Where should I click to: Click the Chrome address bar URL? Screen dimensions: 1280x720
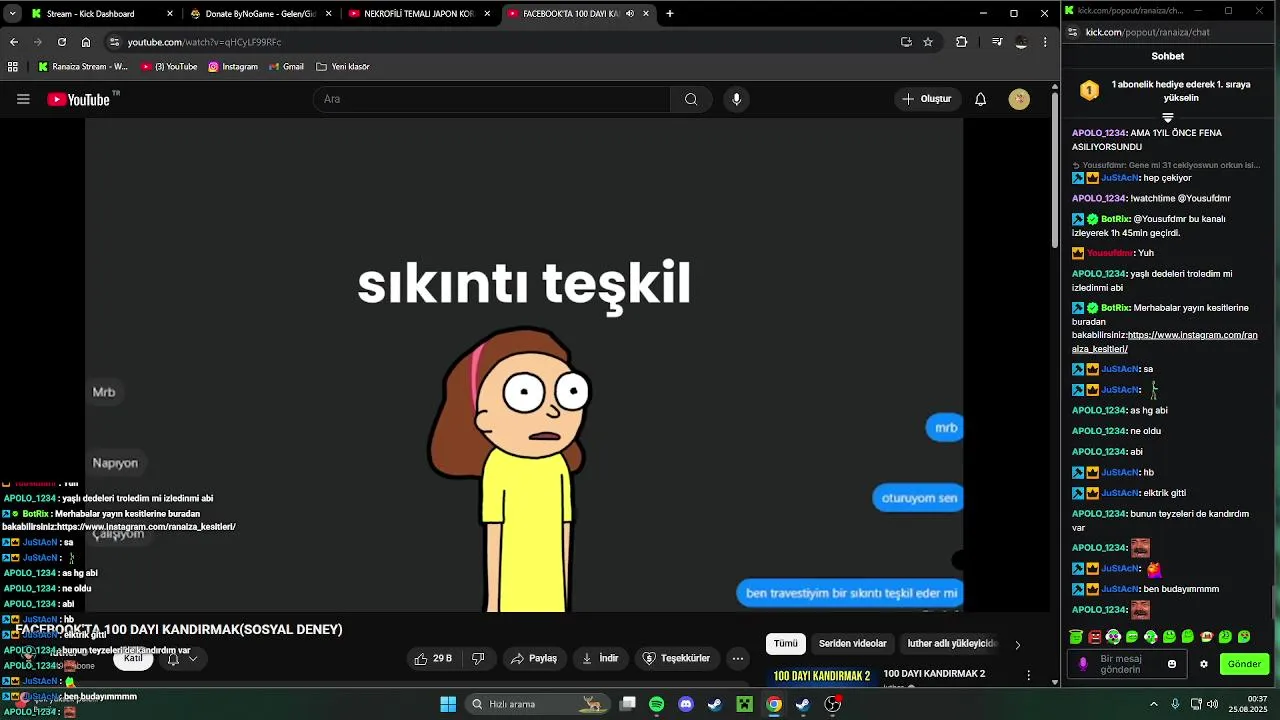pos(204,42)
